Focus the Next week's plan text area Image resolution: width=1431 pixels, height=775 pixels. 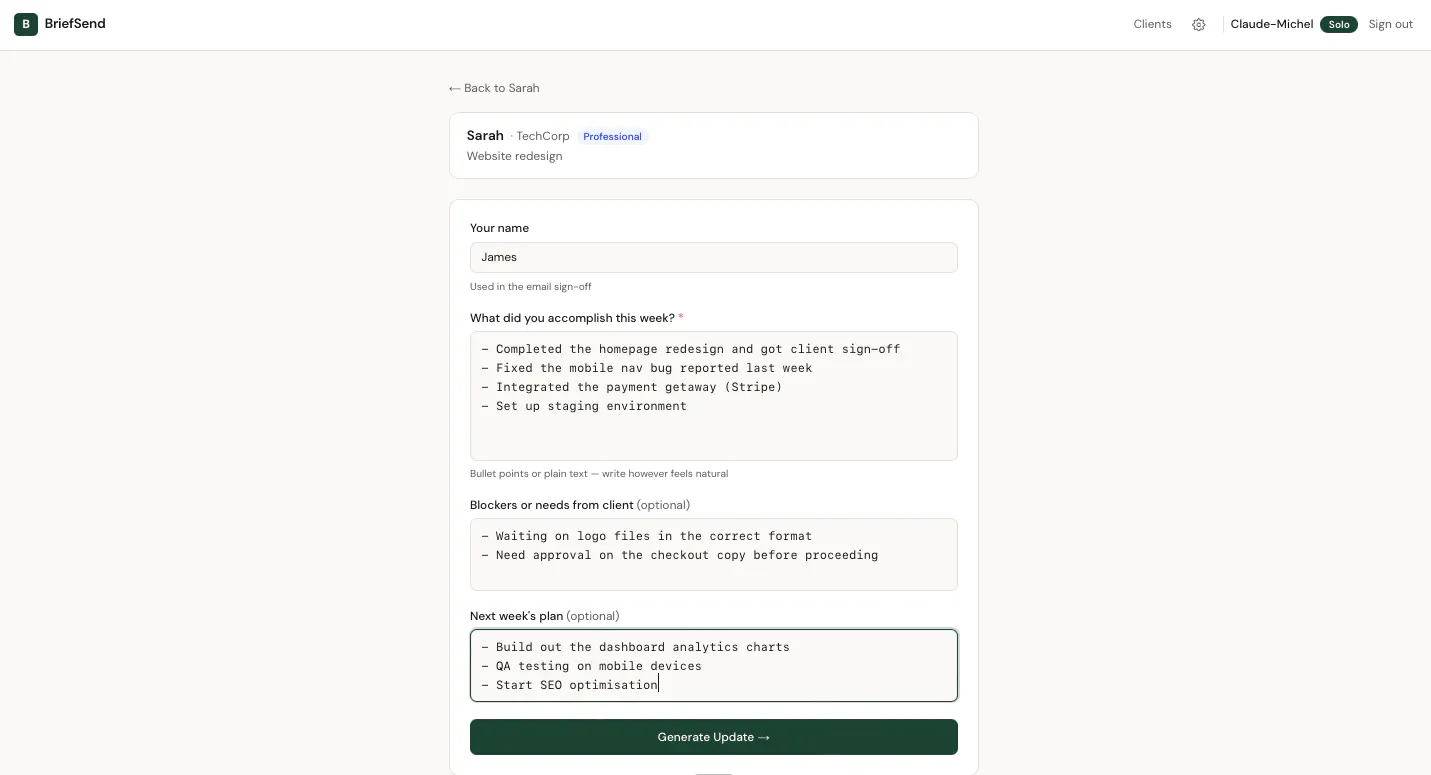coord(714,665)
